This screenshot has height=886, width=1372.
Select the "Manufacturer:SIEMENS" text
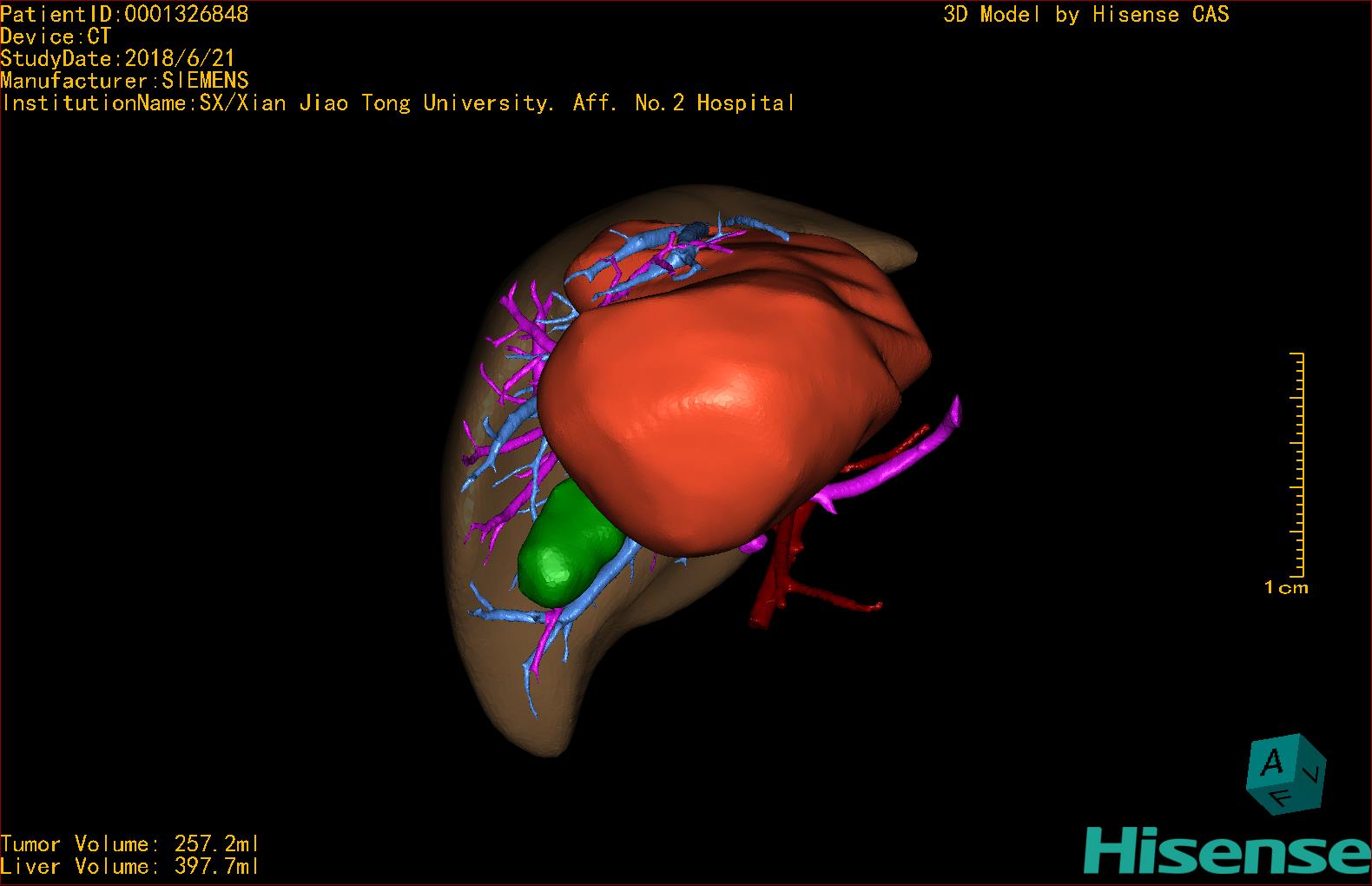pyautogui.click(x=124, y=81)
